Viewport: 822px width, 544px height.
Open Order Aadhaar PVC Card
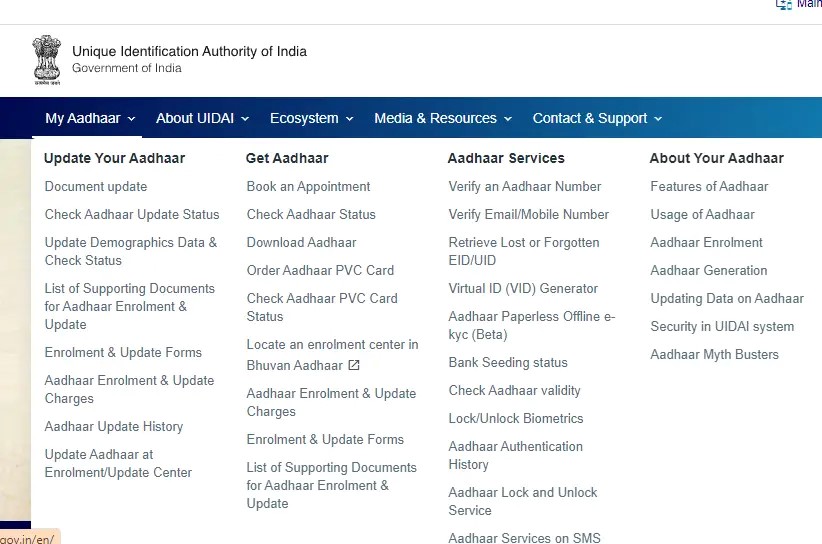320,270
